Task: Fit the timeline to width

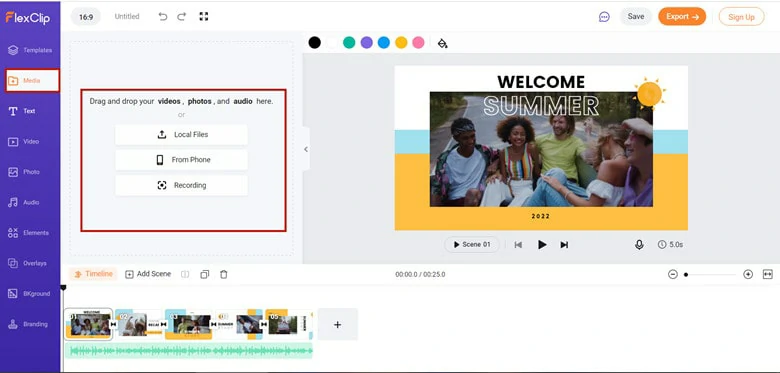Action: pyautogui.click(x=768, y=275)
